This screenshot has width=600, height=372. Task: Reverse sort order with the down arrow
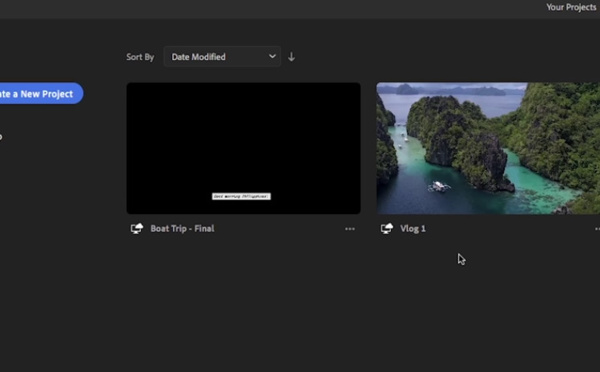point(291,57)
